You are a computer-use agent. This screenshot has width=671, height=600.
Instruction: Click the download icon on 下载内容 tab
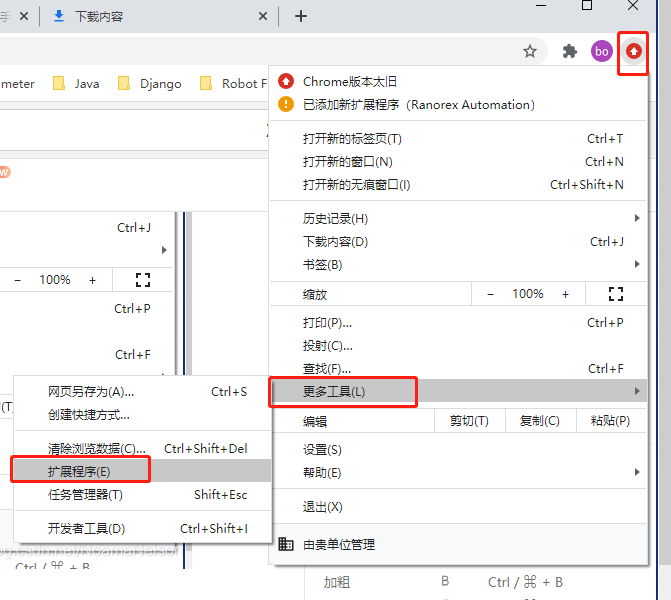coord(59,16)
